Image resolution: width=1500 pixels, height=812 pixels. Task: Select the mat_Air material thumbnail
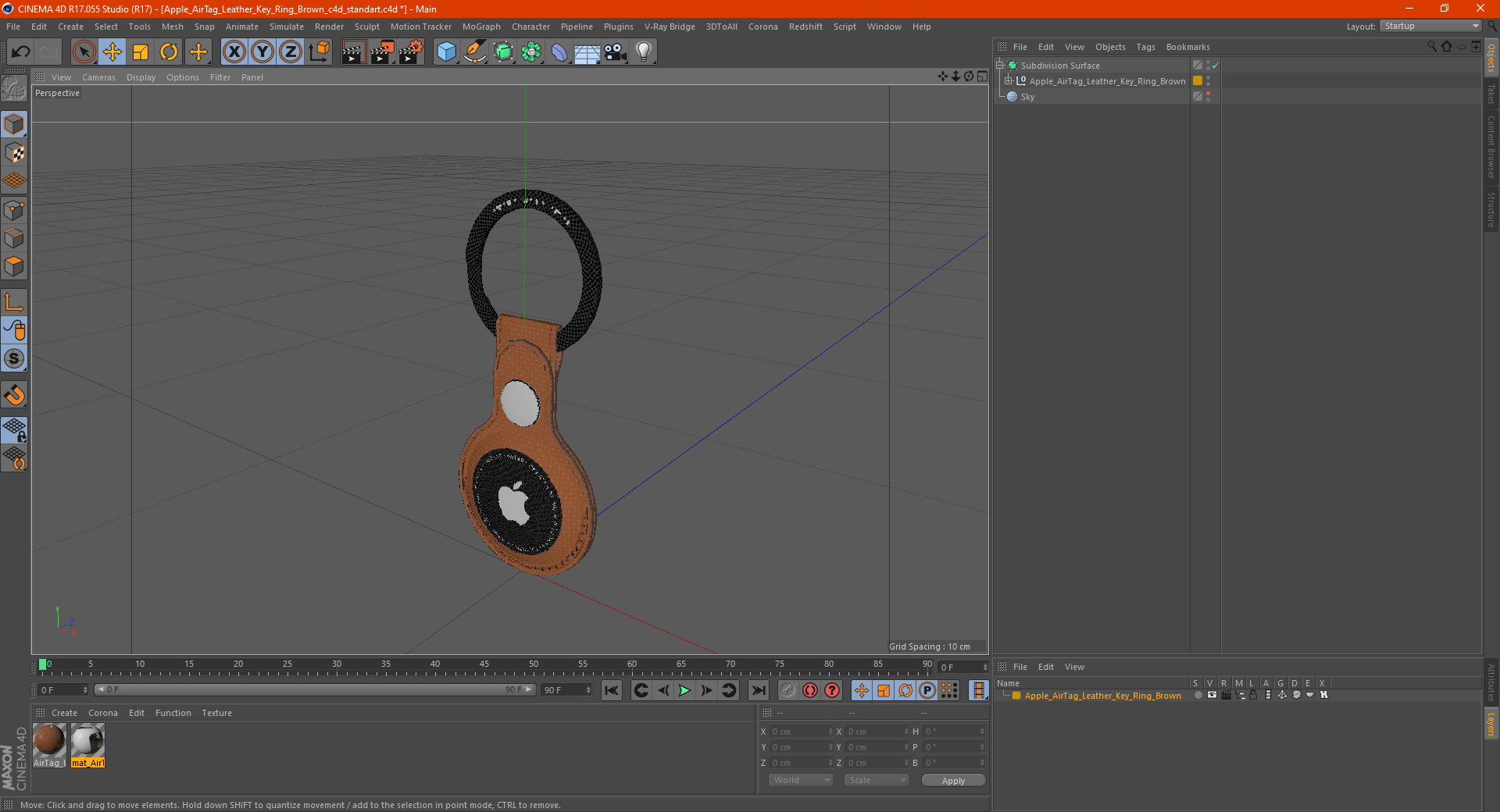(87, 746)
